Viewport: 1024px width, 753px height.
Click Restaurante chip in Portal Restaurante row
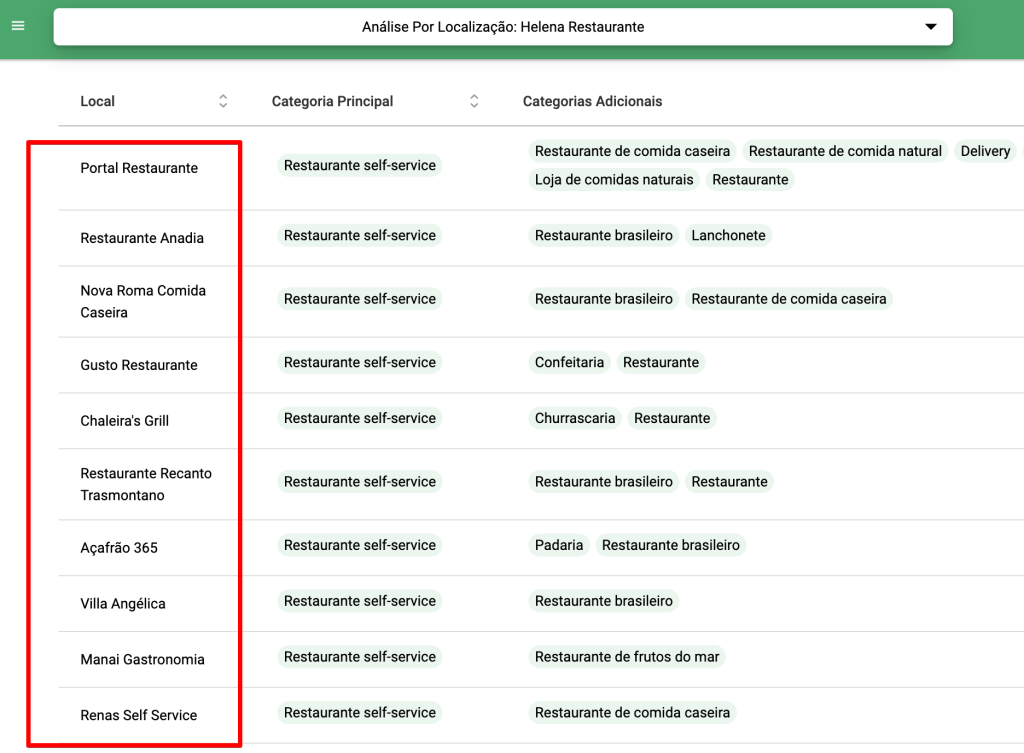coord(750,180)
